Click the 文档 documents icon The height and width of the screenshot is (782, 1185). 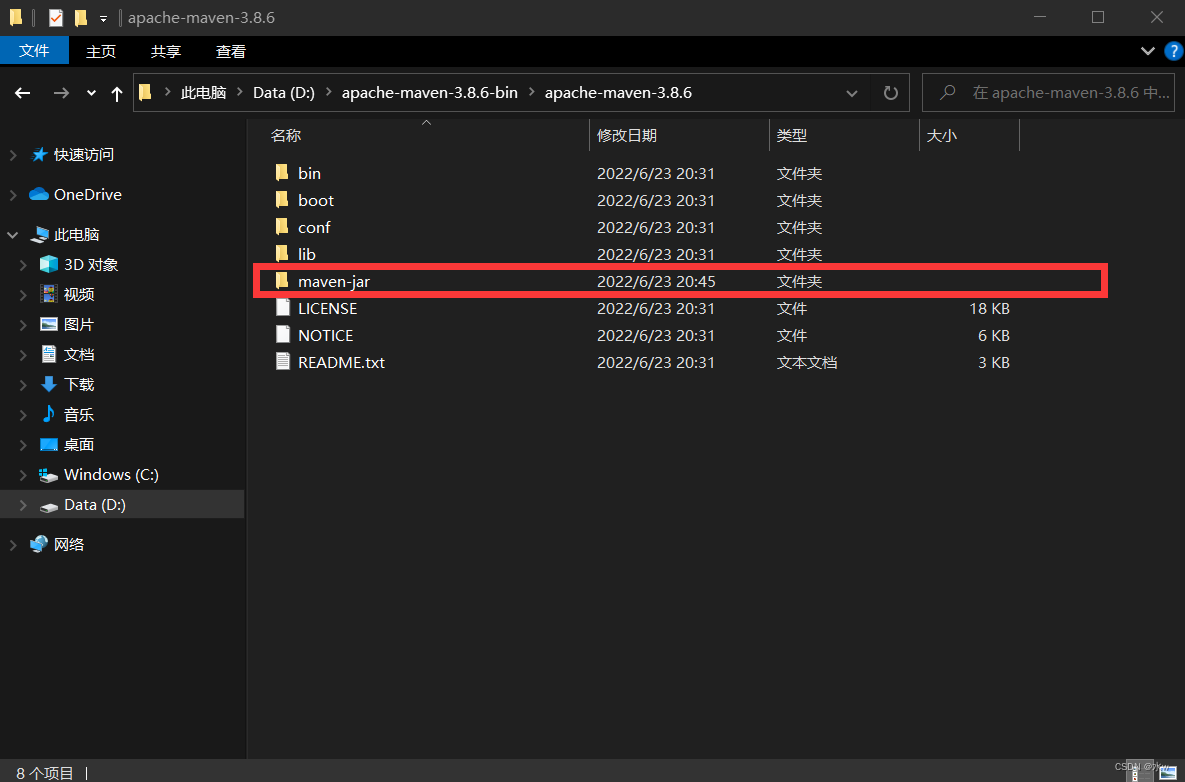pyautogui.click(x=49, y=354)
